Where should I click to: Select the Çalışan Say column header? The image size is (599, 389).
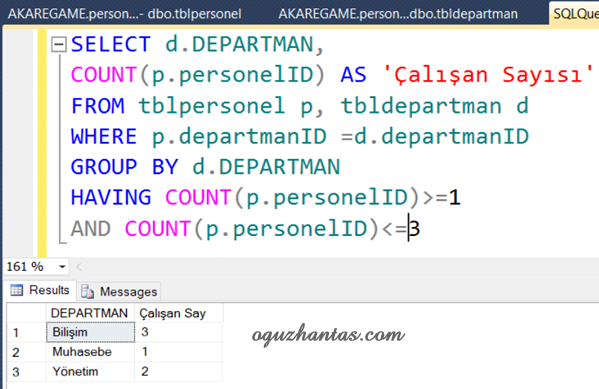pyautogui.click(x=179, y=313)
